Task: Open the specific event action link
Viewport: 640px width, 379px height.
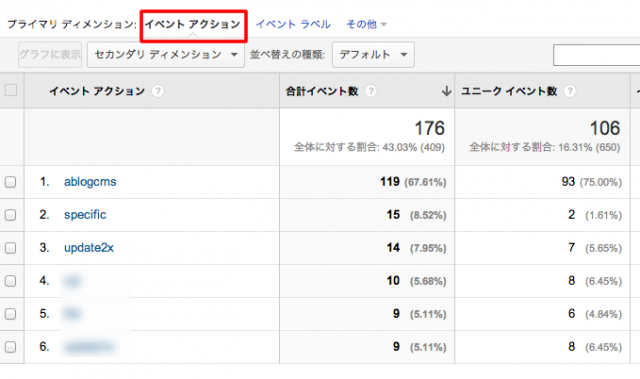Action: tap(85, 215)
